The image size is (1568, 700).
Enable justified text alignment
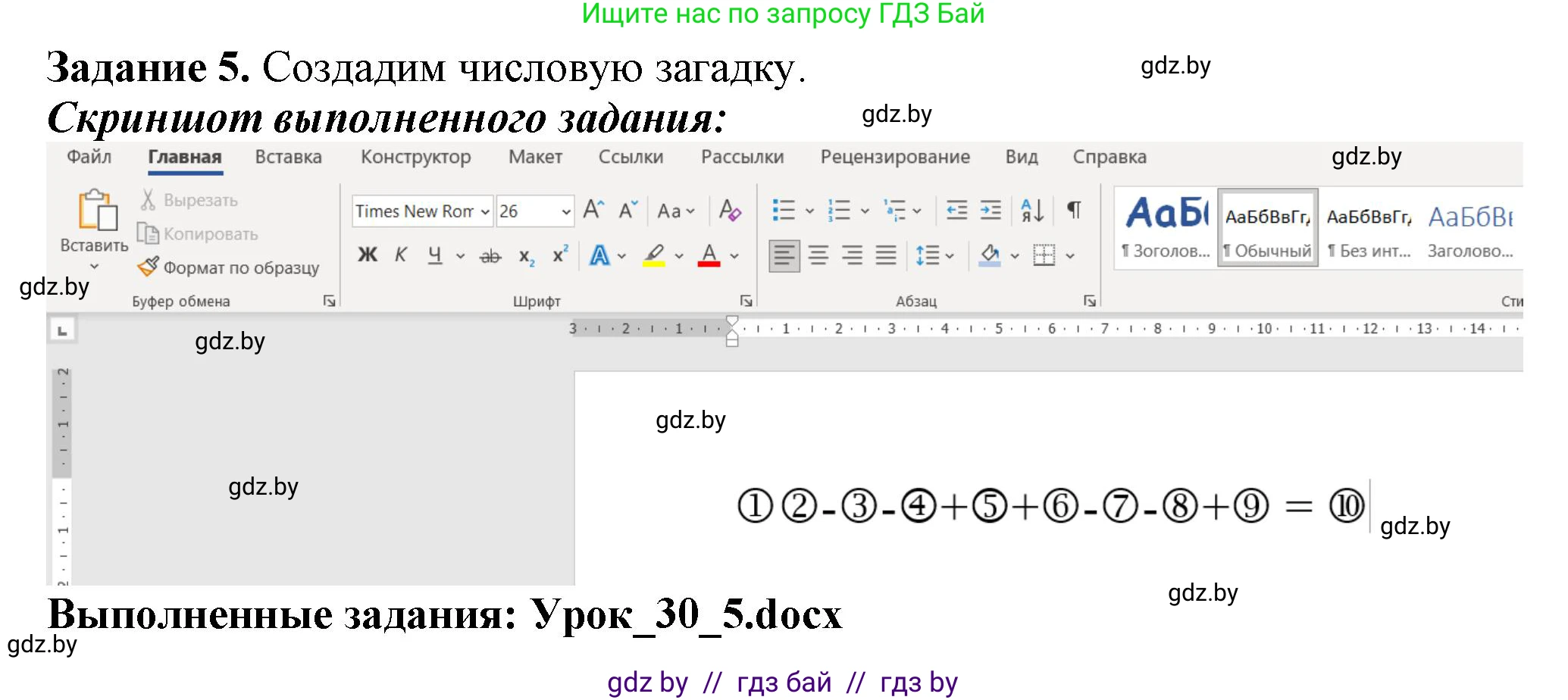[885, 255]
